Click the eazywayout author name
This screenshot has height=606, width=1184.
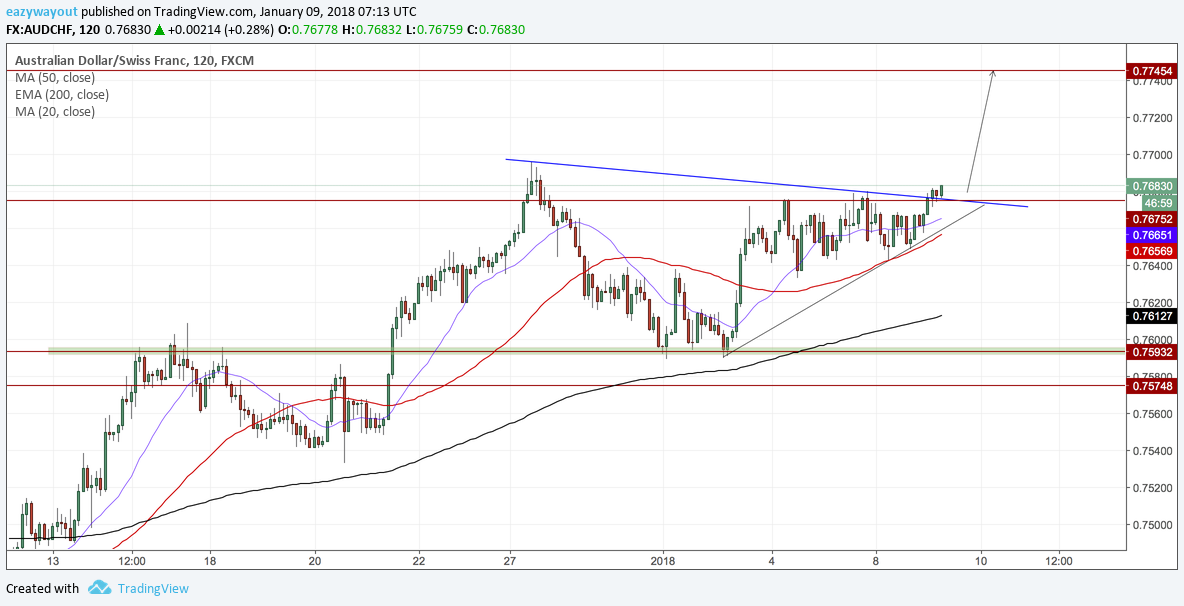pyautogui.click(x=41, y=13)
